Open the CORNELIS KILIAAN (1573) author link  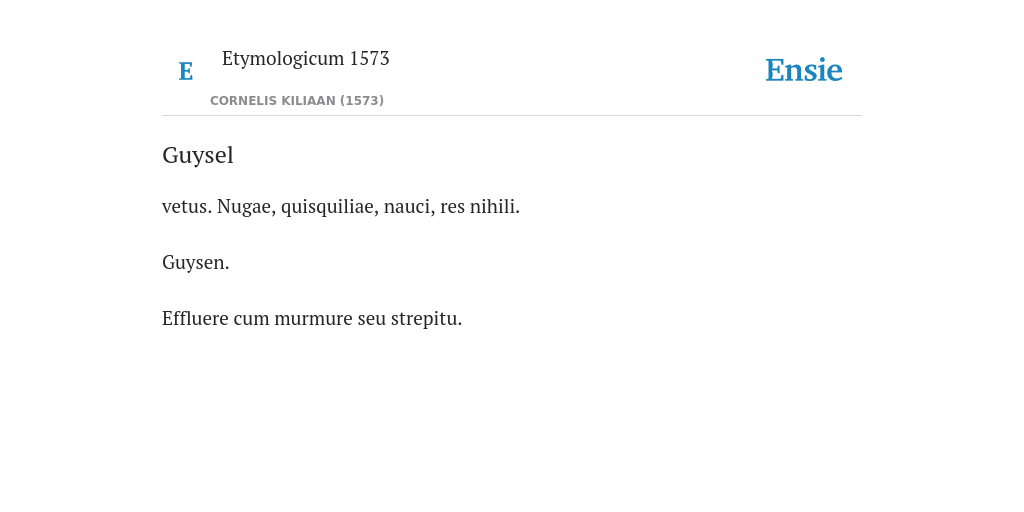click(297, 101)
